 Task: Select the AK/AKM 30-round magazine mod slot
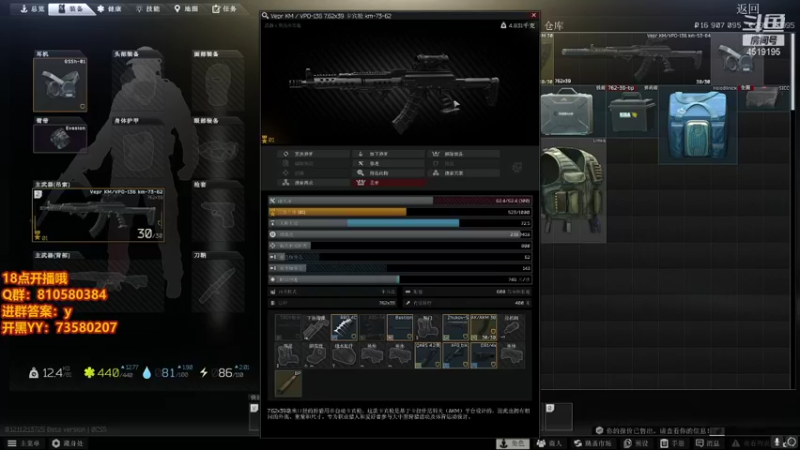point(483,328)
